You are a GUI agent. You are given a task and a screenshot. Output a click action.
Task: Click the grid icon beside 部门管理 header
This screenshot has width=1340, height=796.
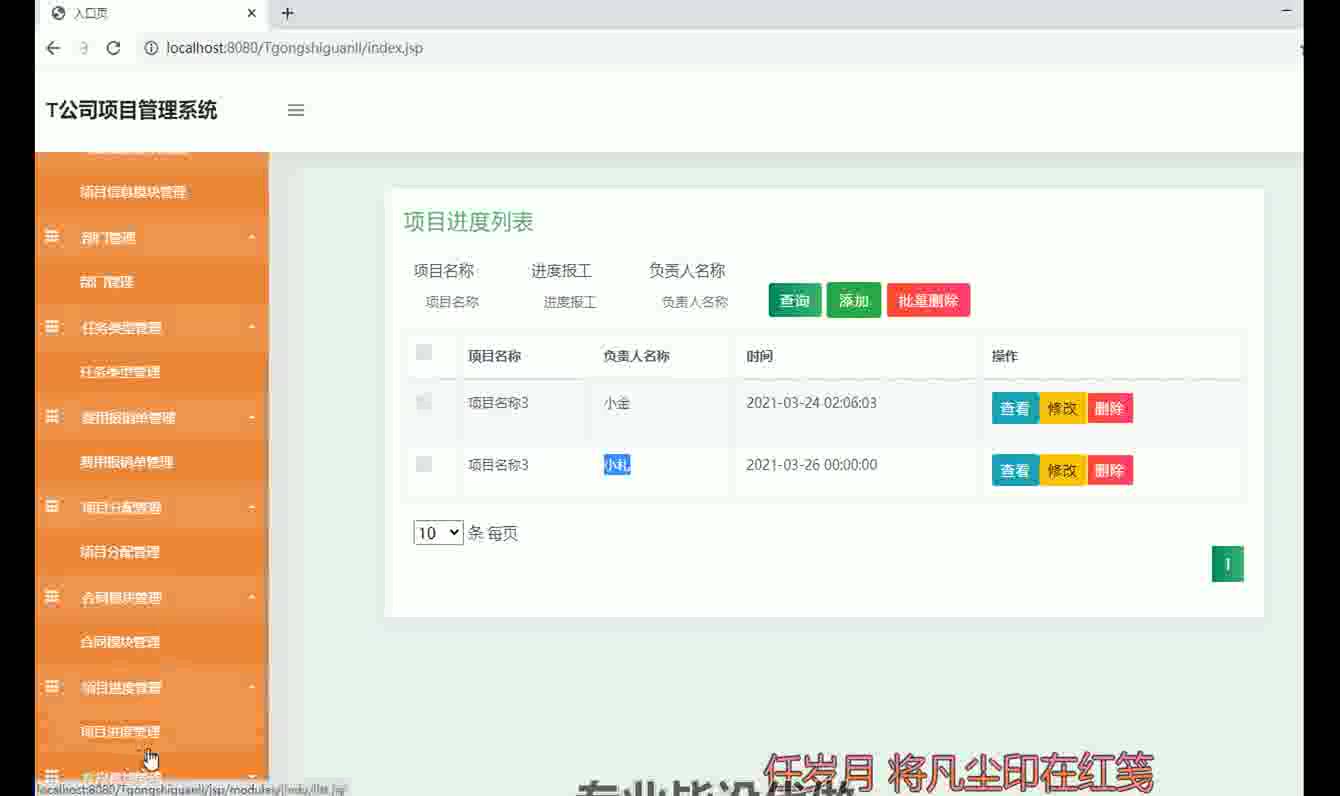[52, 236]
